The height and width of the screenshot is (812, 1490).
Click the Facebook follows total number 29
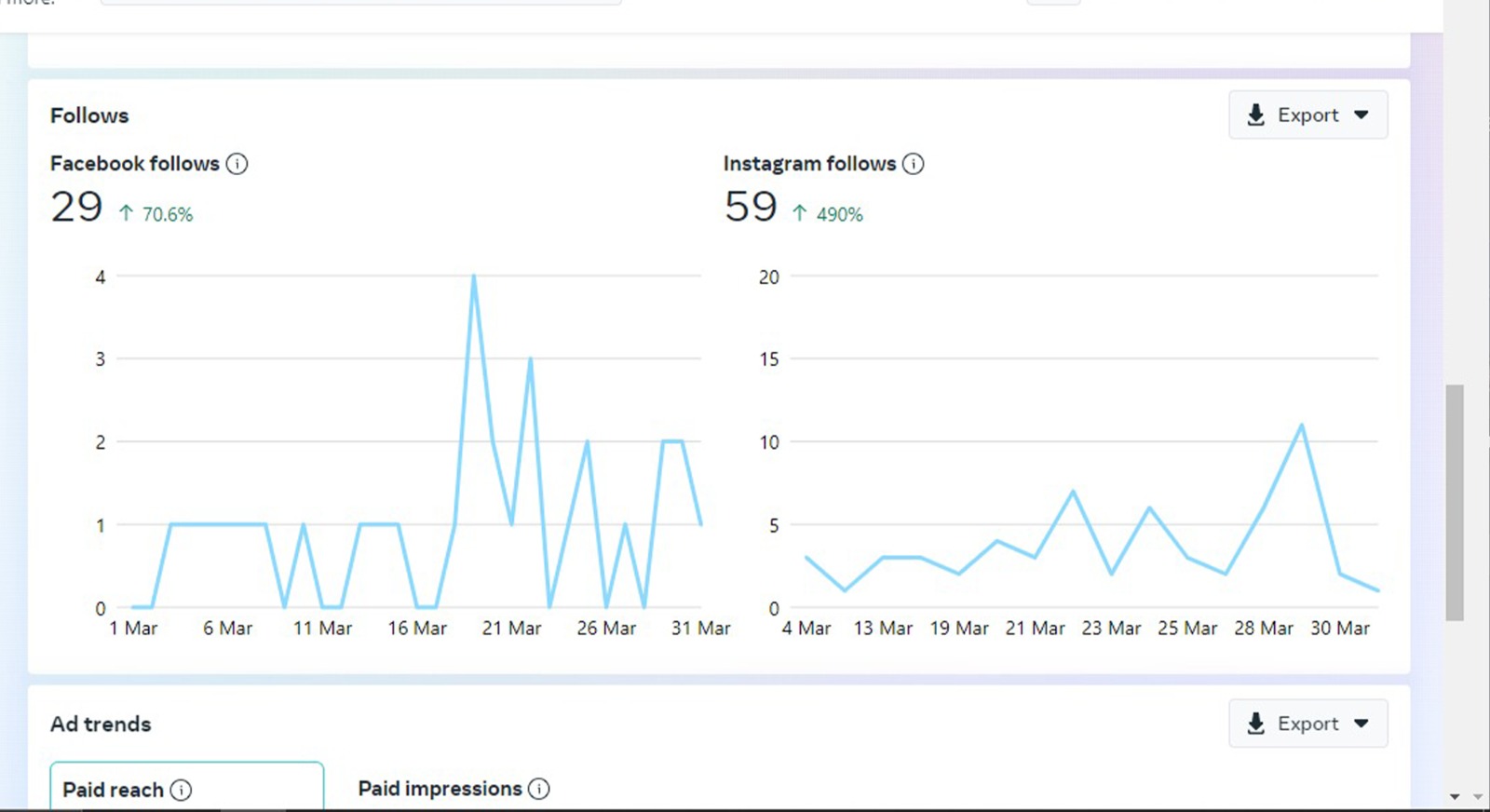pos(76,207)
